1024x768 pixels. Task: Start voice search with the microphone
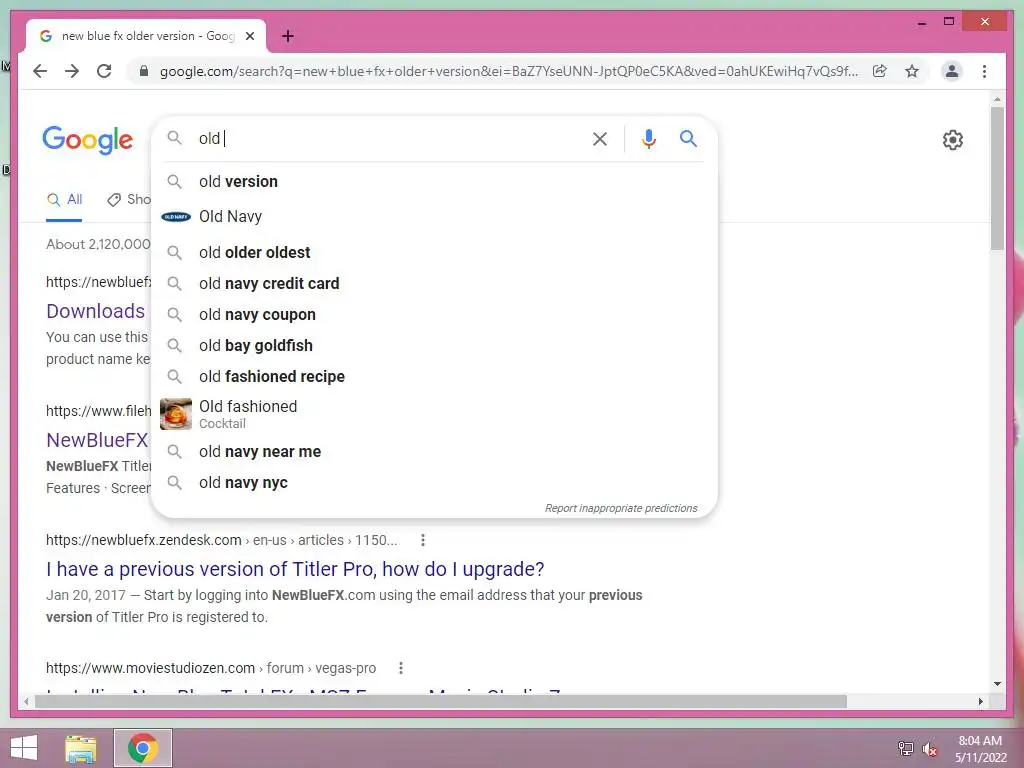click(648, 138)
